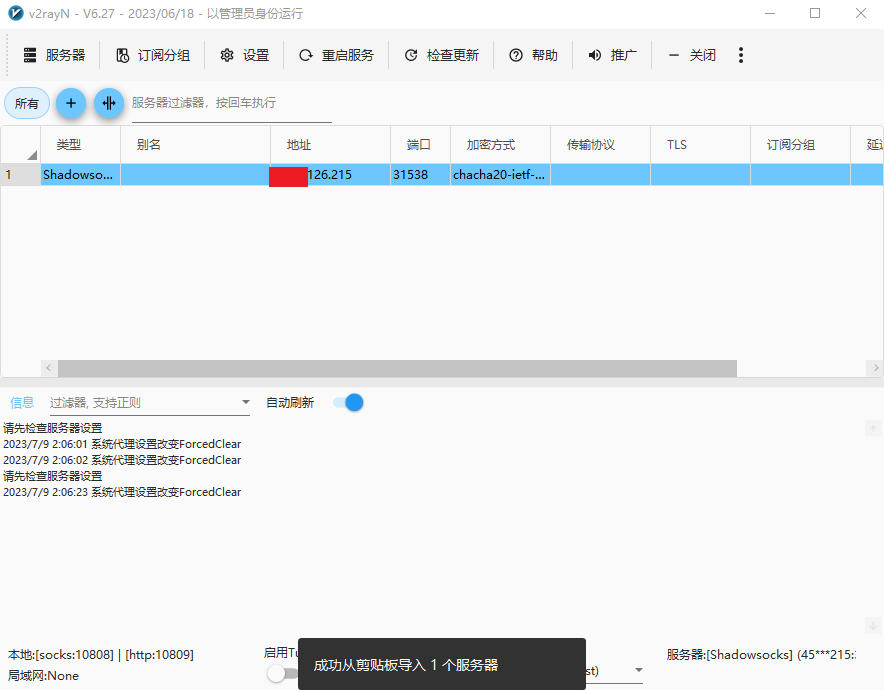Screen dimensions: 884x690
Task: Select row header number 1
Action: tap(20, 175)
